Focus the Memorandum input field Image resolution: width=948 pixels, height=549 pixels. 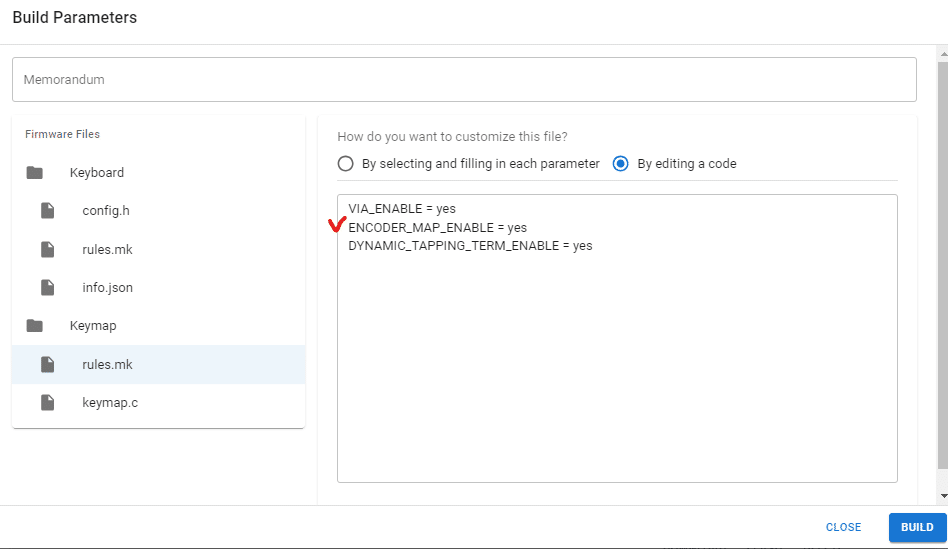[464, 79]
